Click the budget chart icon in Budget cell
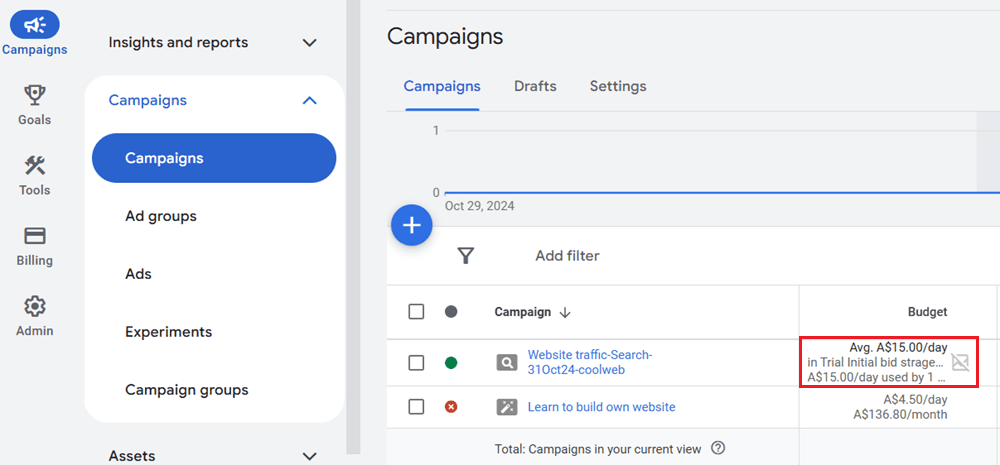1000x465 pixels. click(960, 362)
